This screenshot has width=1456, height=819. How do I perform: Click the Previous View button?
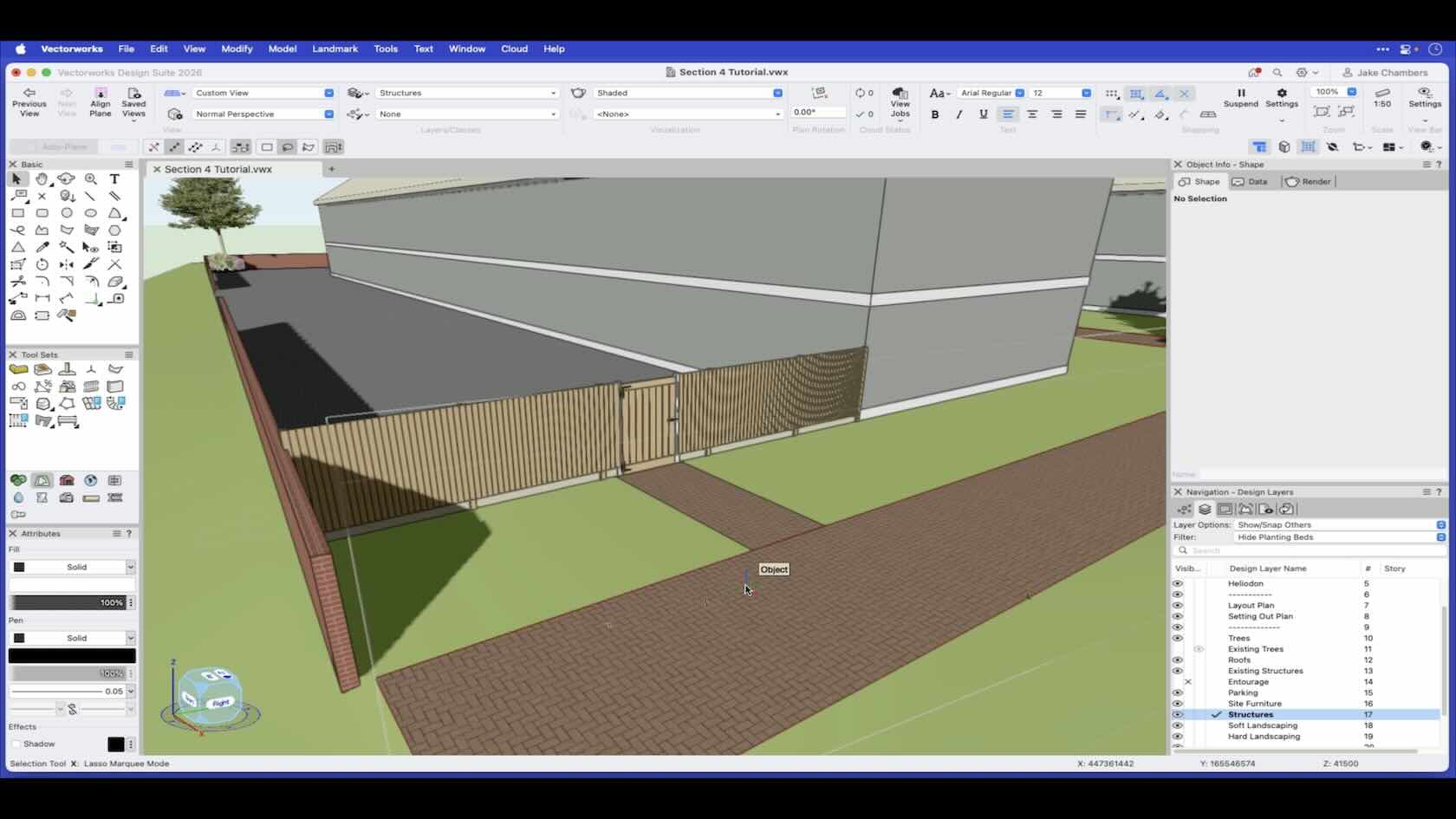pyautogui.click(x=29, y=101)
